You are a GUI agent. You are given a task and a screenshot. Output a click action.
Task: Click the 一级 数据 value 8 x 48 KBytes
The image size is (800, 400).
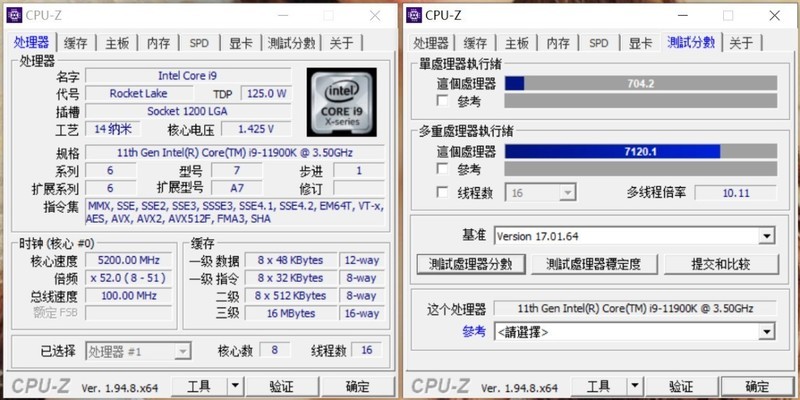(x=290, y=260)
